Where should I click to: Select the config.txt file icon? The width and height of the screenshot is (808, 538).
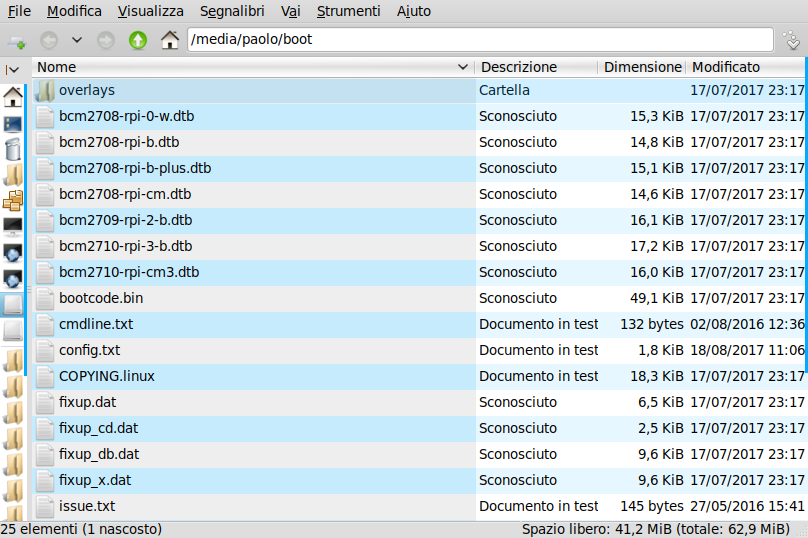pos(45,350)
